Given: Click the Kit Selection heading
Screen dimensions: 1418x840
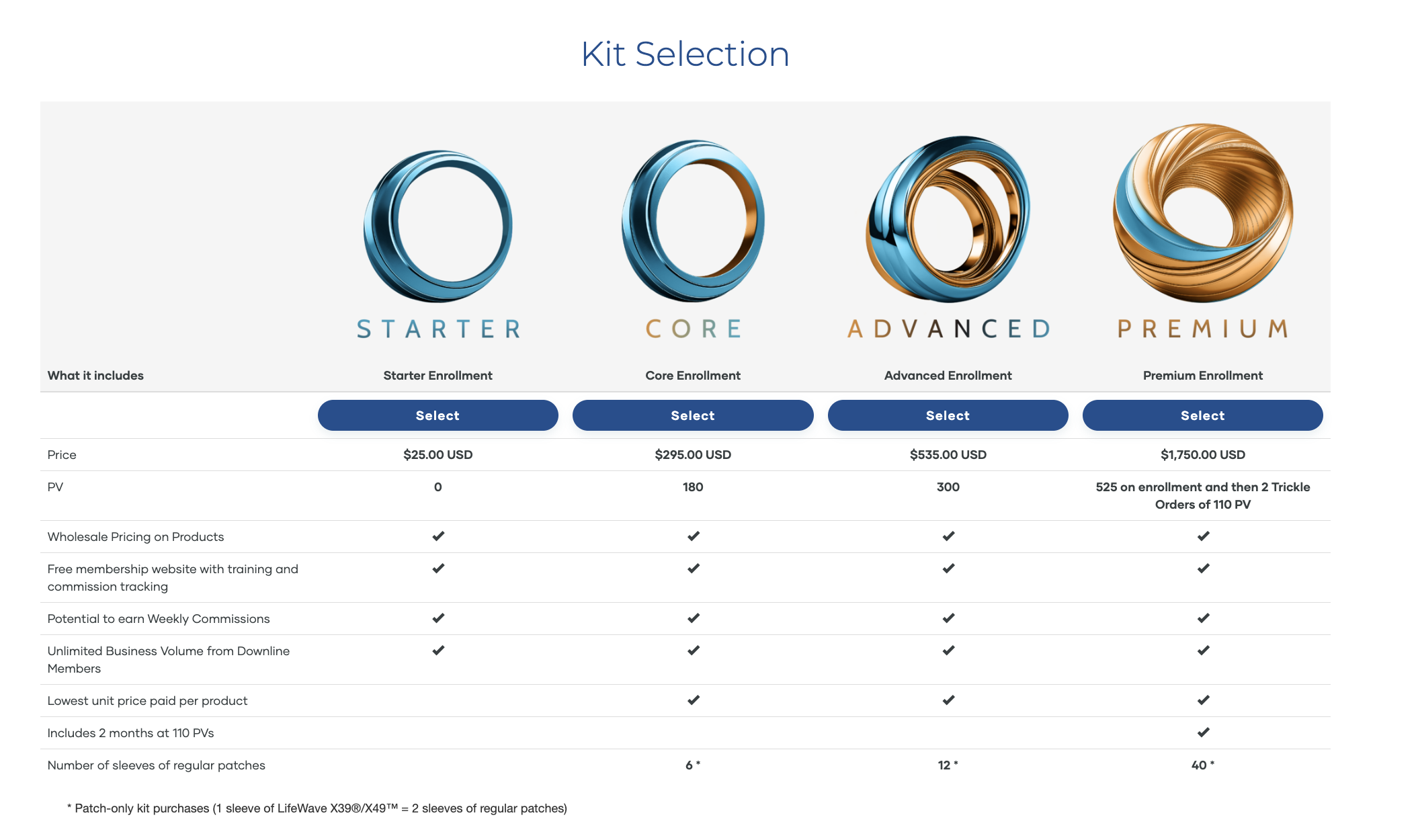Looking at the screenshot, I should (685, 54).
